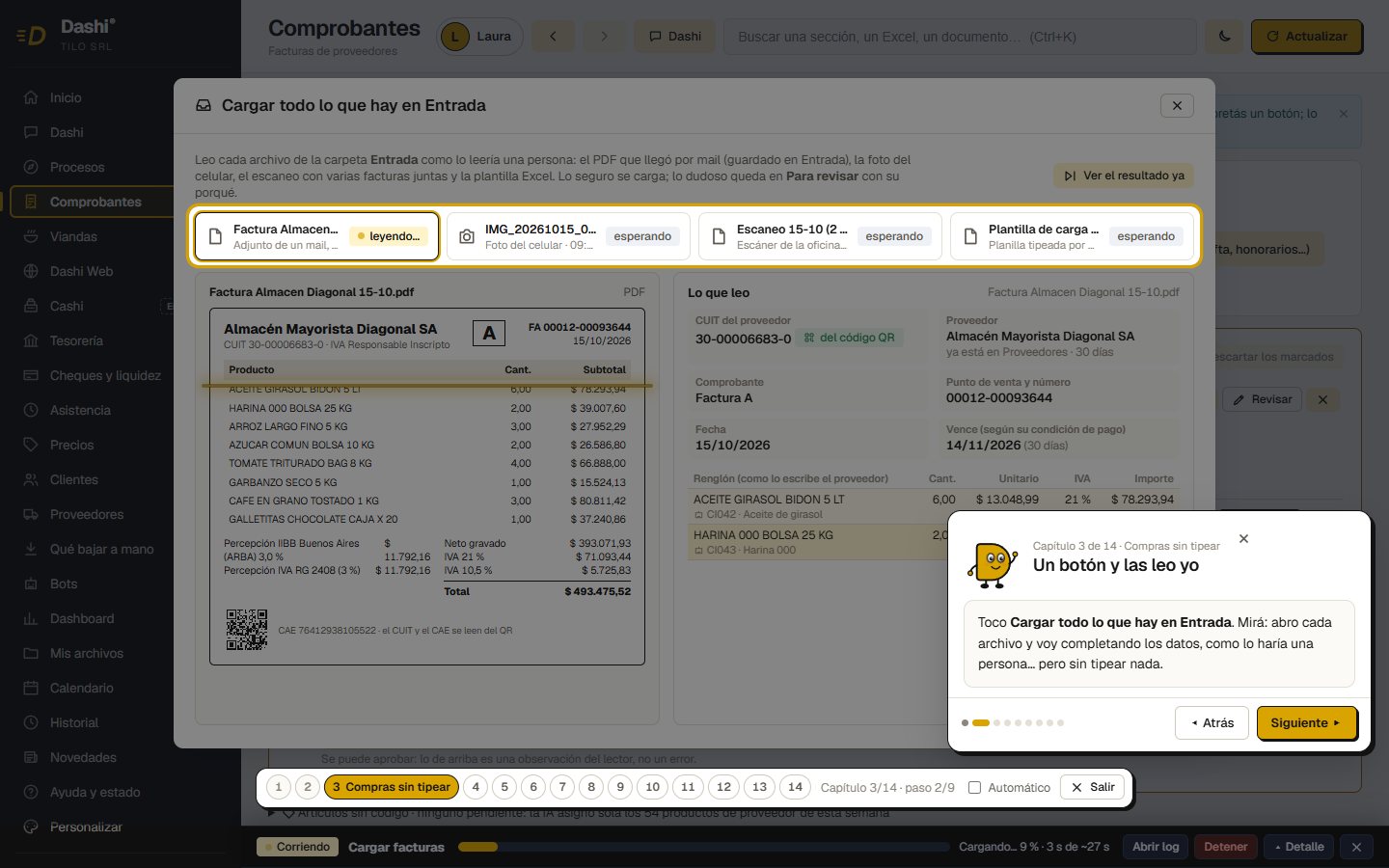Open Proveedores section
This screenshot has width=1389, height=868.
point(87,514)
